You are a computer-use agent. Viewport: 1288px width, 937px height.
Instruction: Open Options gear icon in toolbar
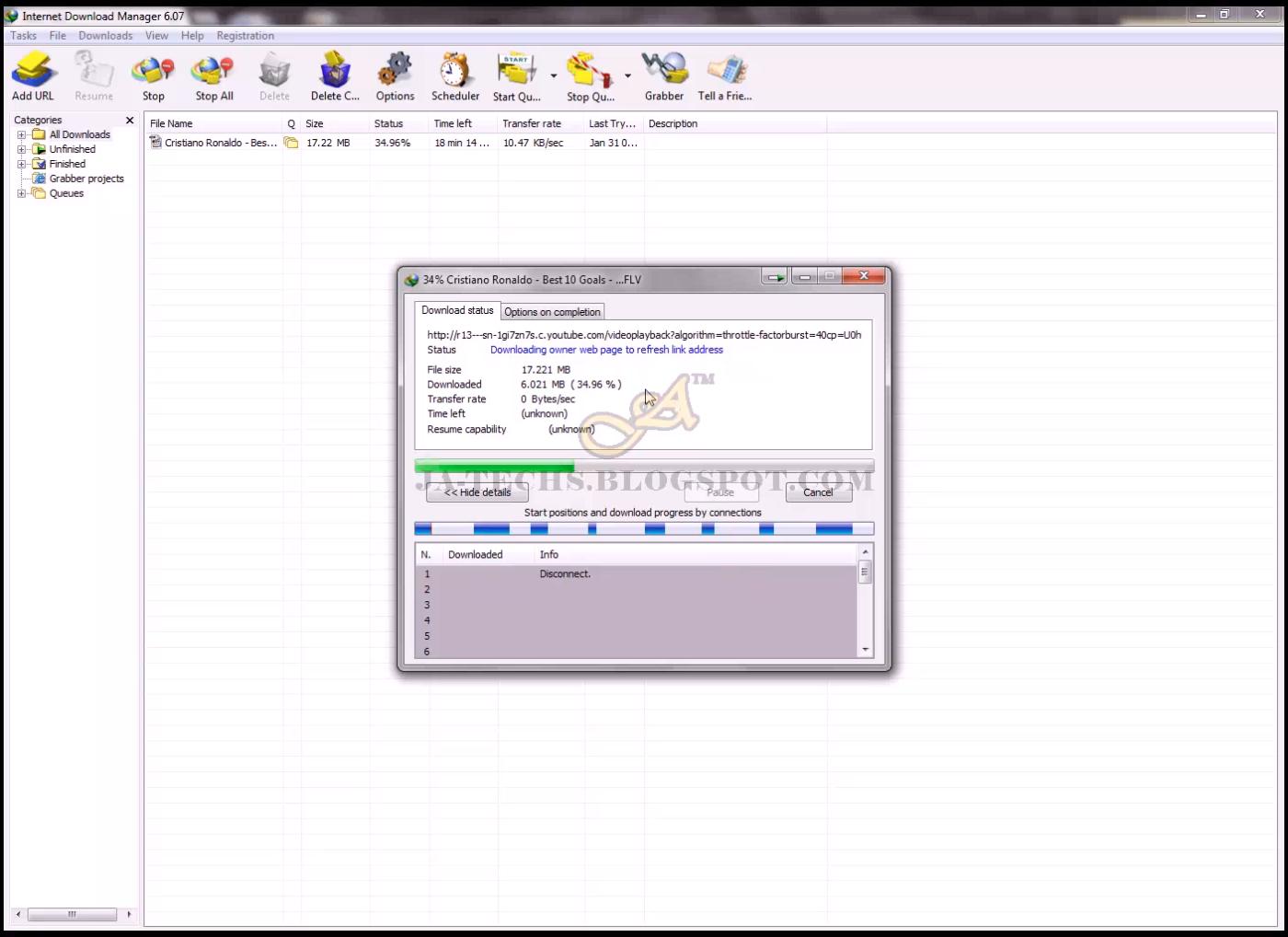tap(395, 70)
